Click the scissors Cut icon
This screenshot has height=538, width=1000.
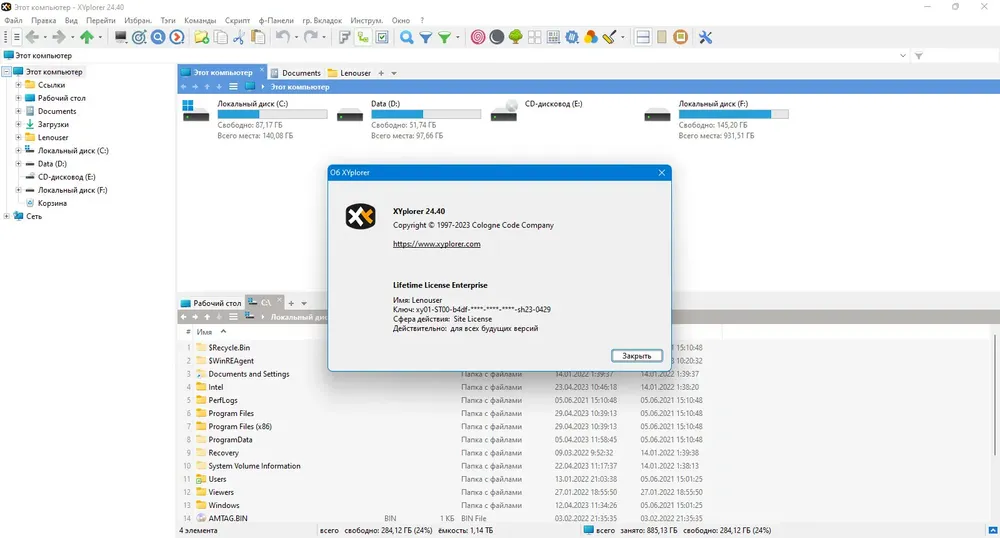[238, 37]
